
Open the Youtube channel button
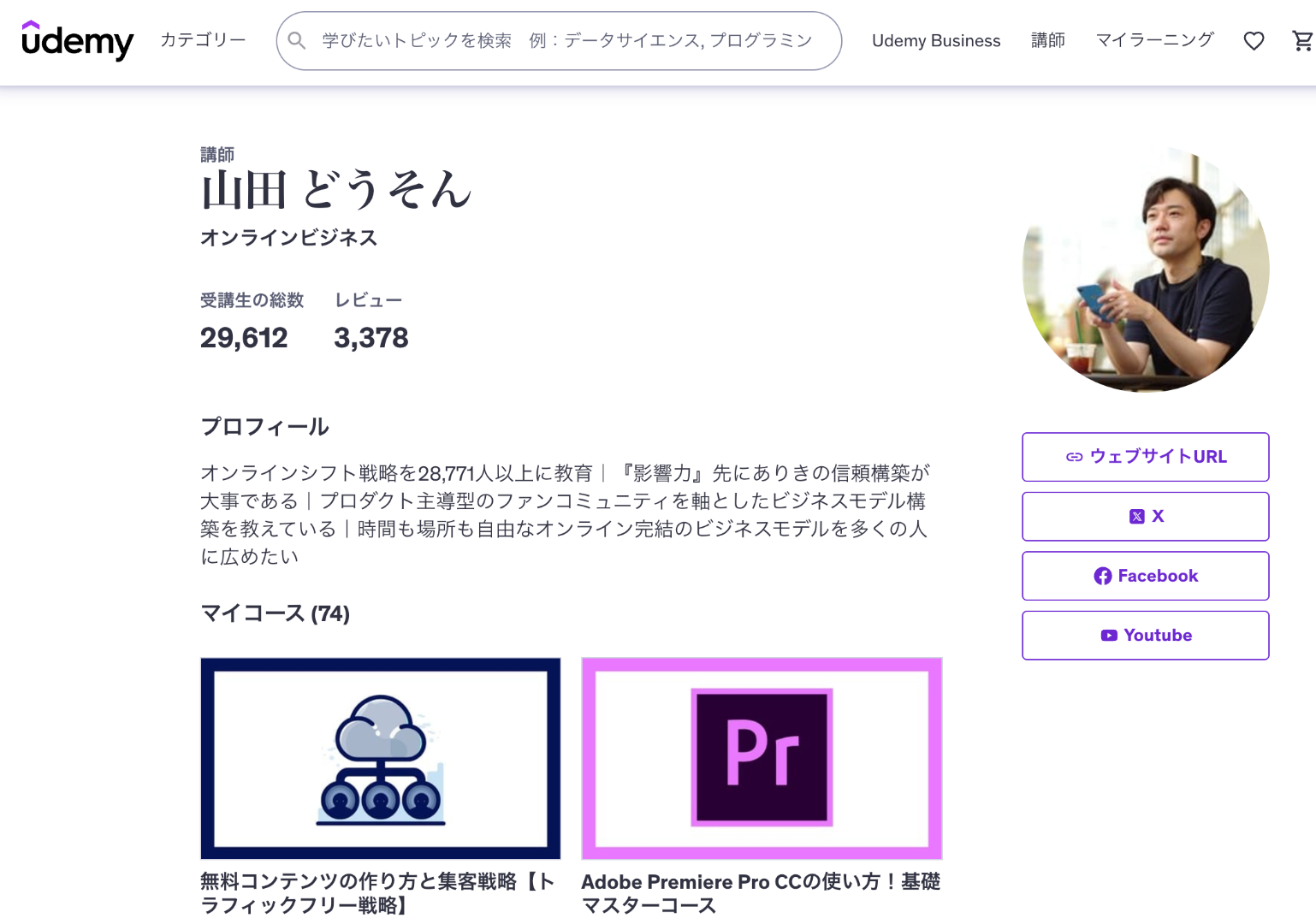coord(1146,636)
